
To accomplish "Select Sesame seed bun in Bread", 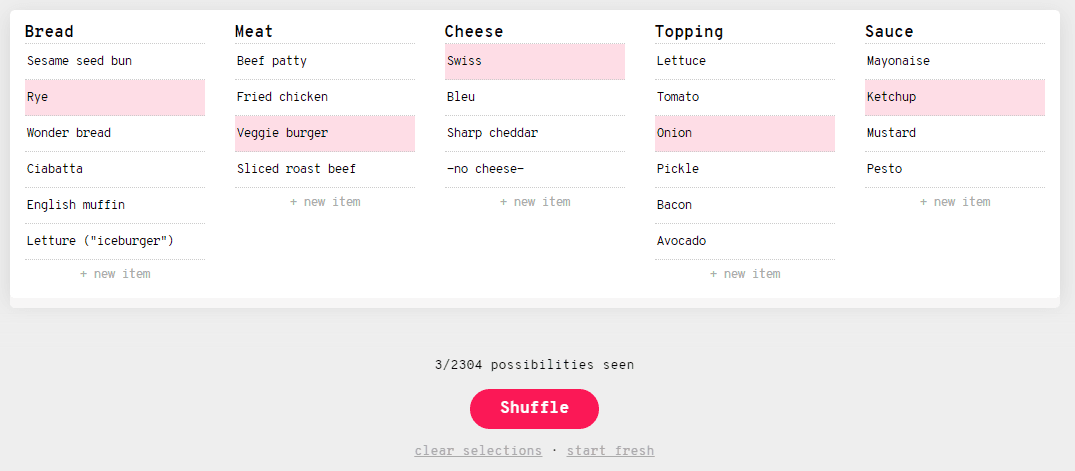I will (x=115, y=61).
